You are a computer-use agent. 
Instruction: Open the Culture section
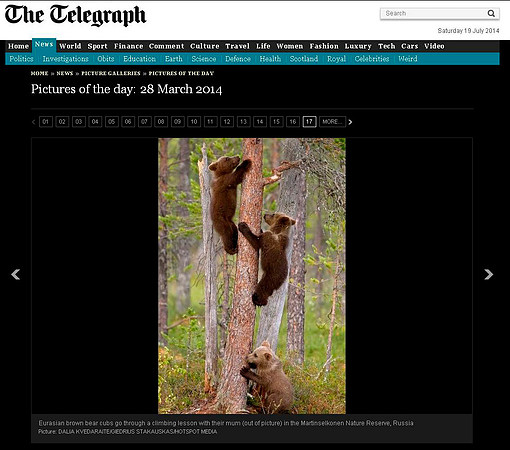point(205,46)
